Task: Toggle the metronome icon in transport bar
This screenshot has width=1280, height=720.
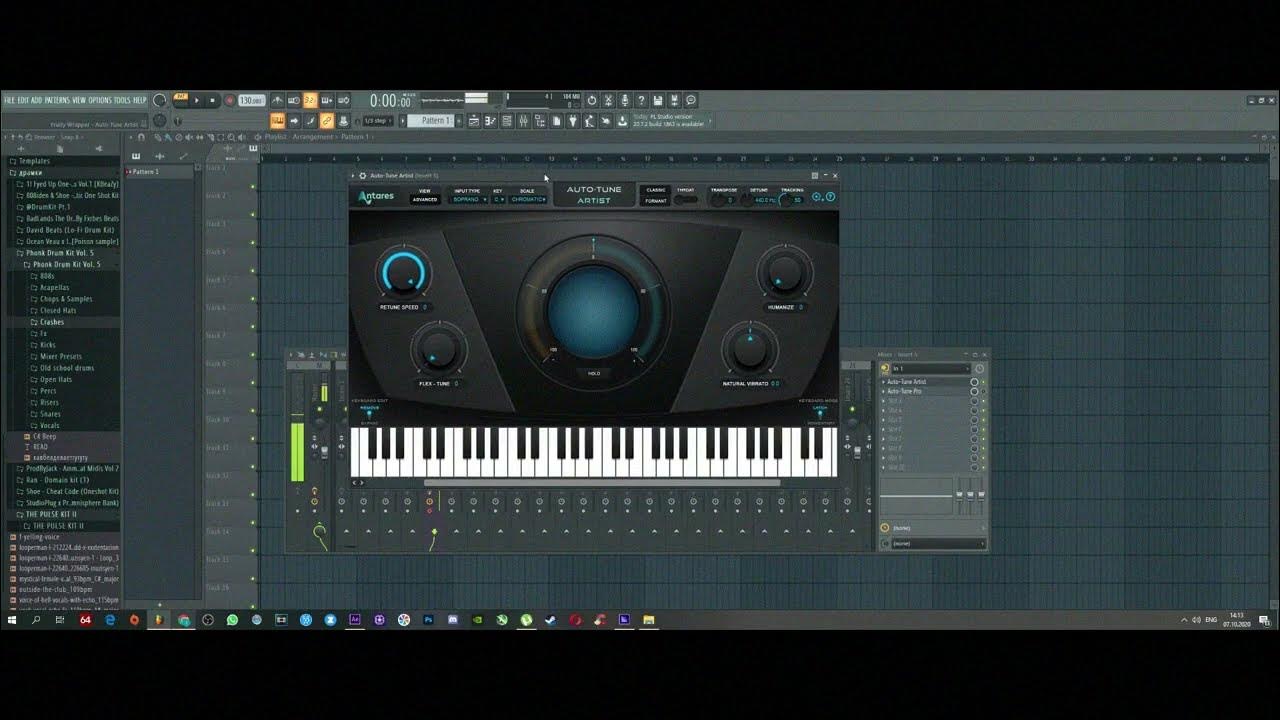Action: click(277, 100)
